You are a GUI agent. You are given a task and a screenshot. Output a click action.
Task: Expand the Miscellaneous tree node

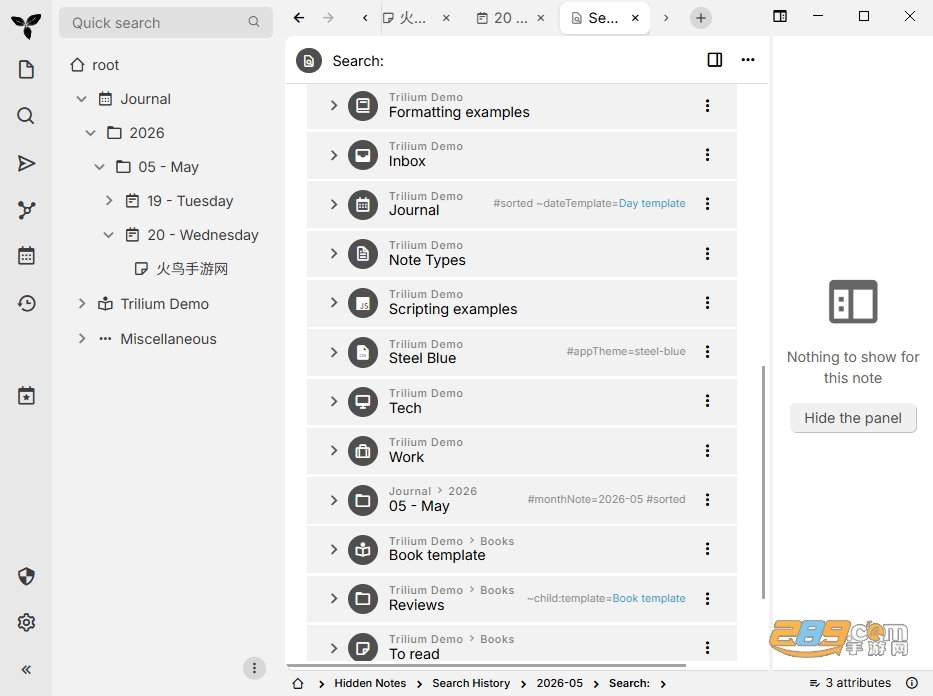pyautogui.click(x=82, y=338)
